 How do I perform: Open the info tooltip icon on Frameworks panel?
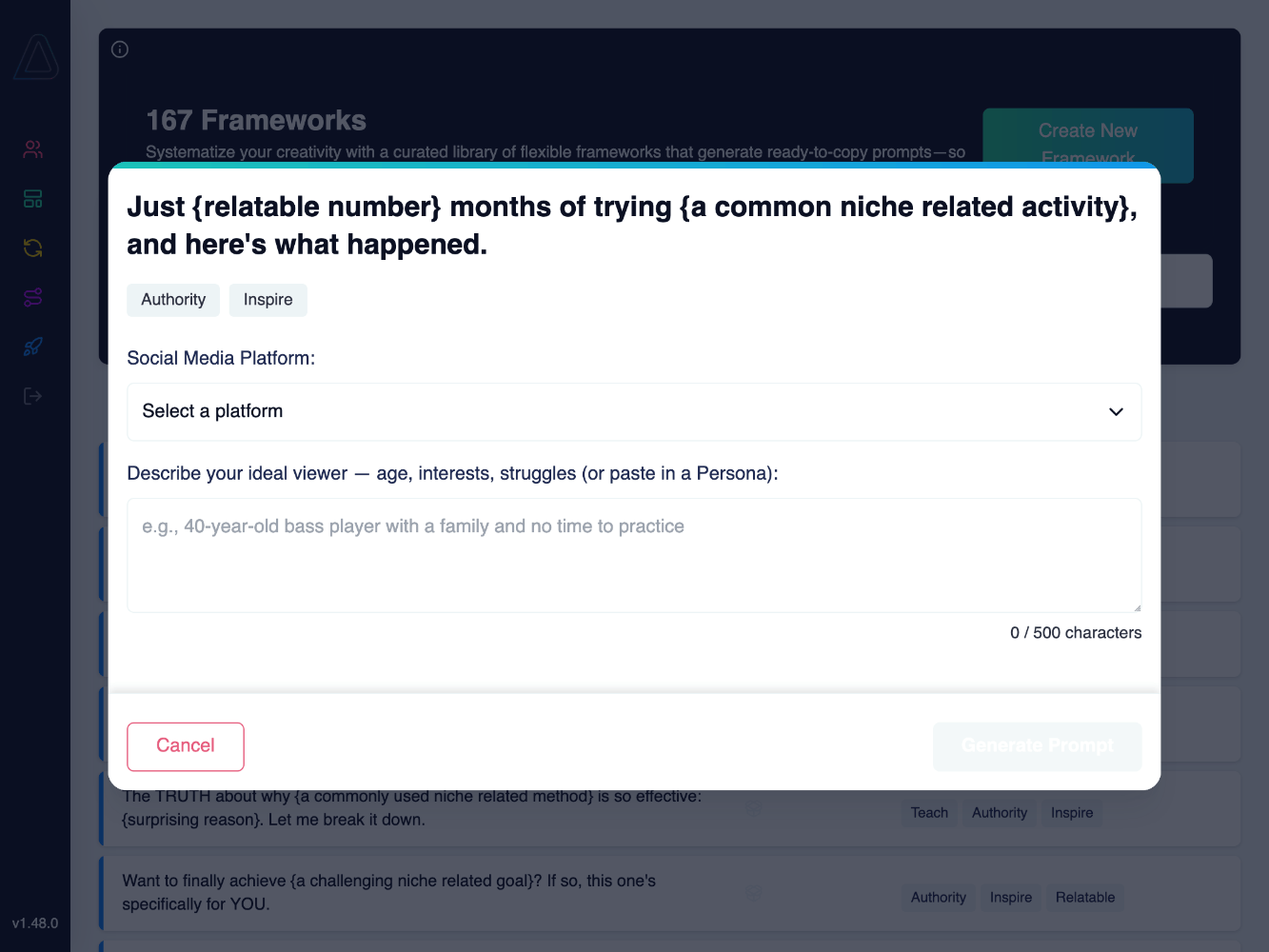[x=119, y=49]
